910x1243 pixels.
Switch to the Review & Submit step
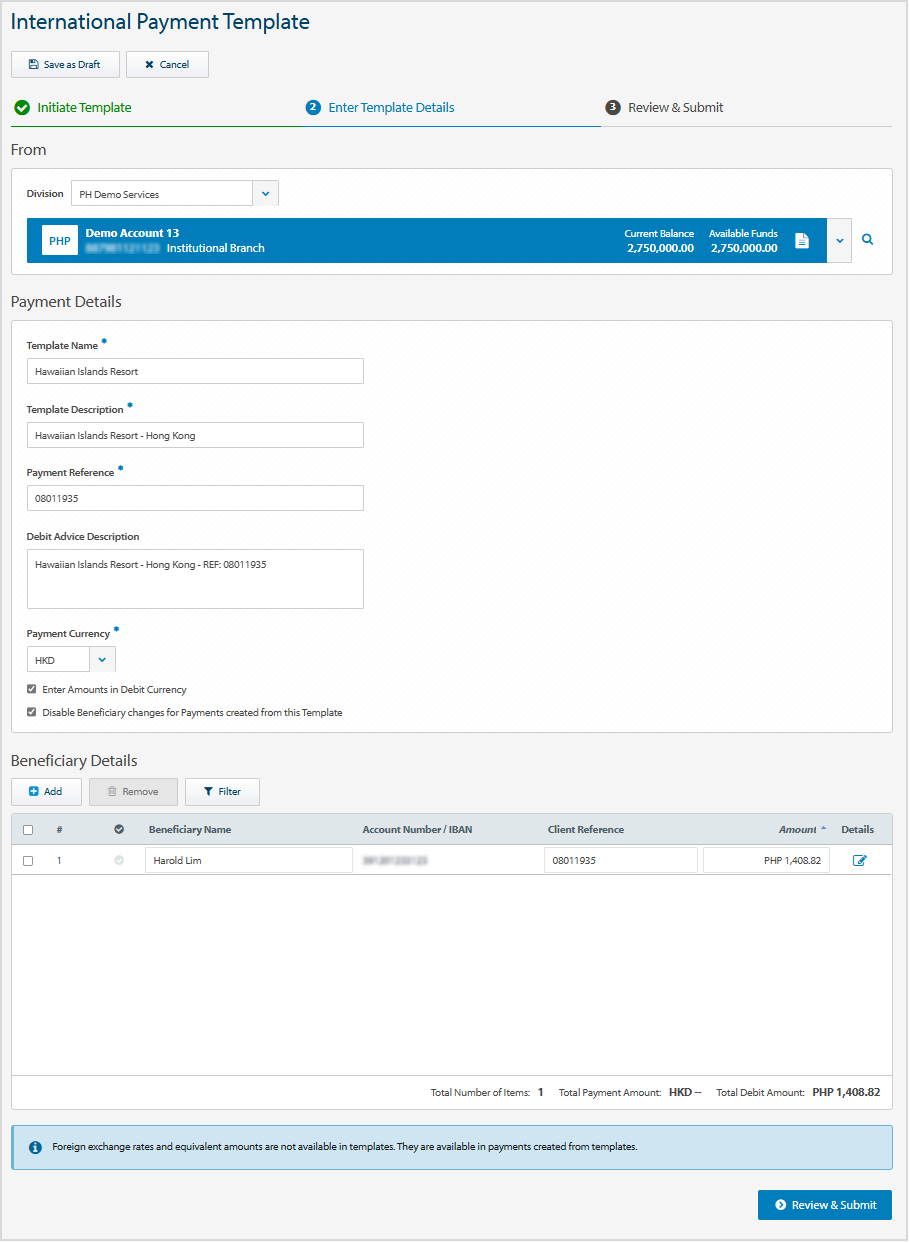[x=675, y=108]
